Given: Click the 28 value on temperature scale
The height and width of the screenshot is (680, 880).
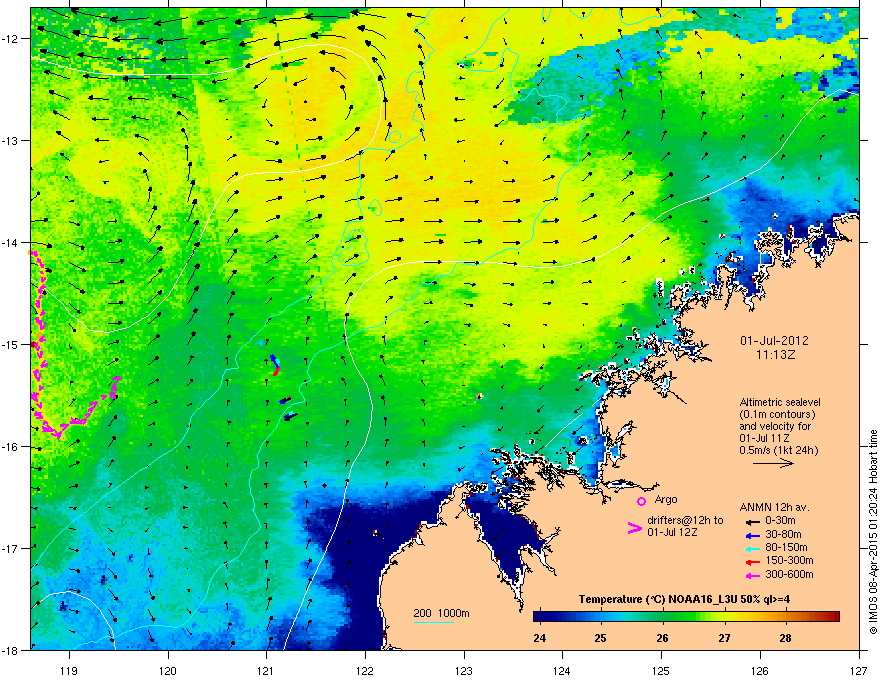Looking at the screenshot, I should (785, 638).
